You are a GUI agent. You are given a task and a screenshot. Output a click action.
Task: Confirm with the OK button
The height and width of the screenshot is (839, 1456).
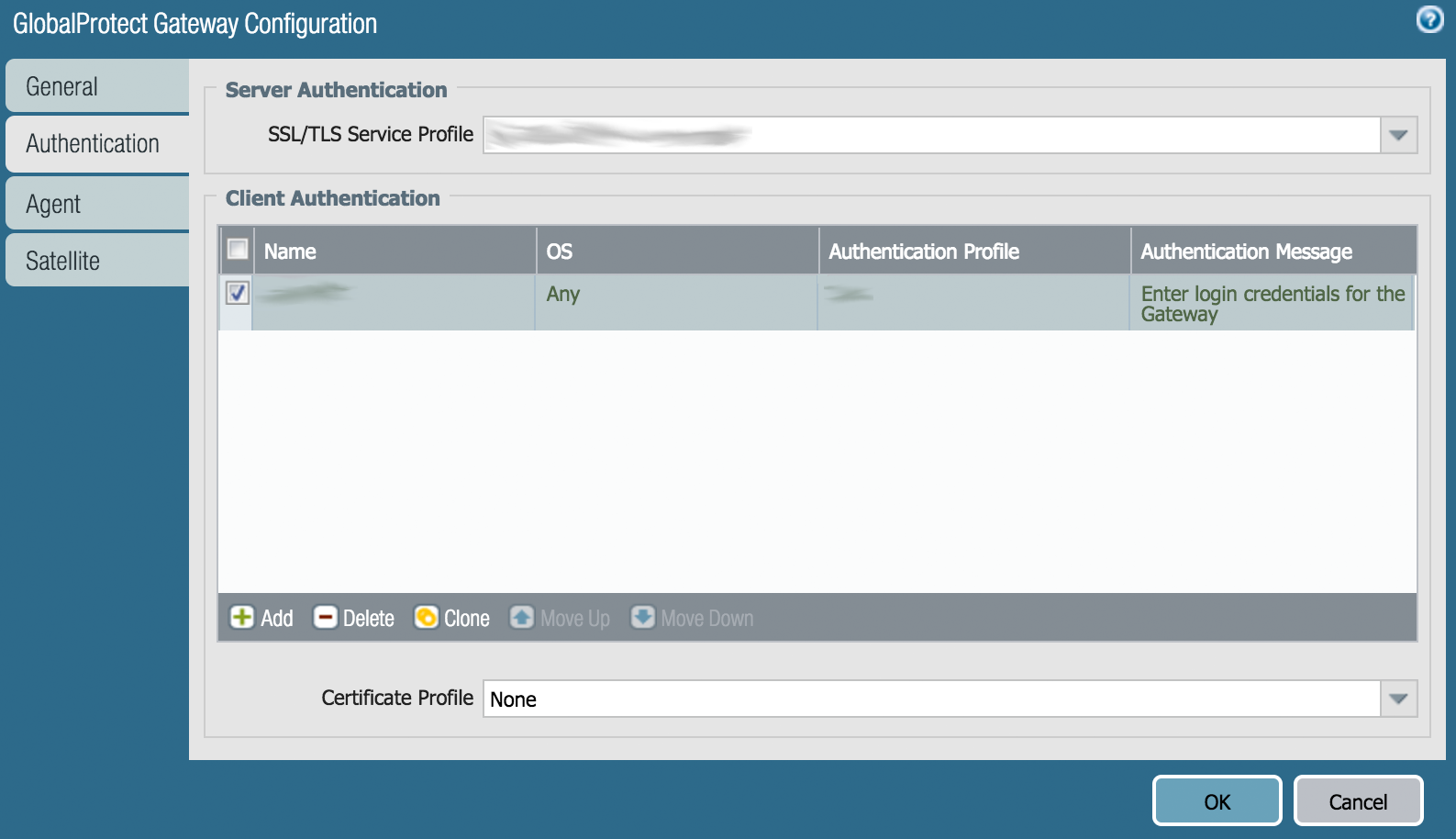point(1217,801)
